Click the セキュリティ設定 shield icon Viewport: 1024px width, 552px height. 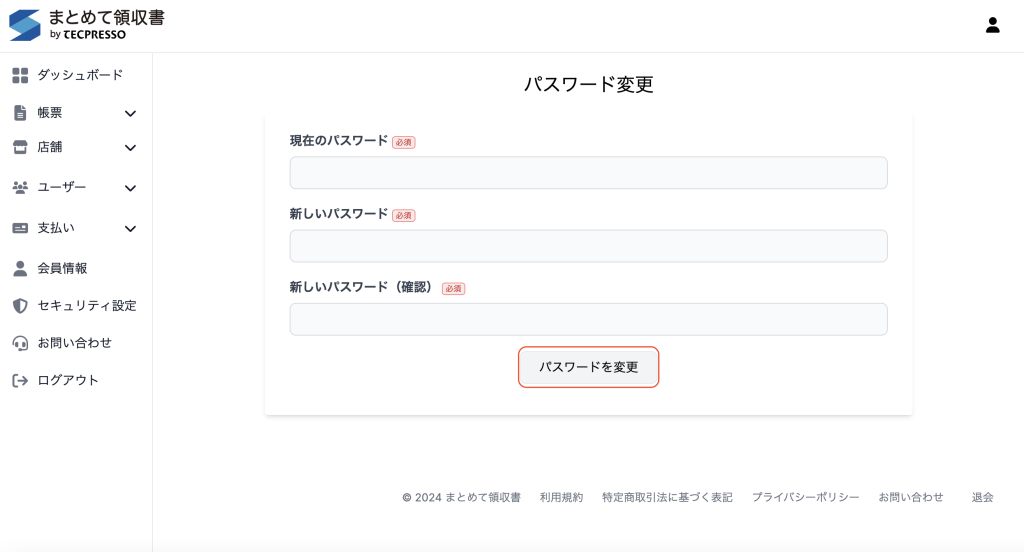tap(20, 306)
